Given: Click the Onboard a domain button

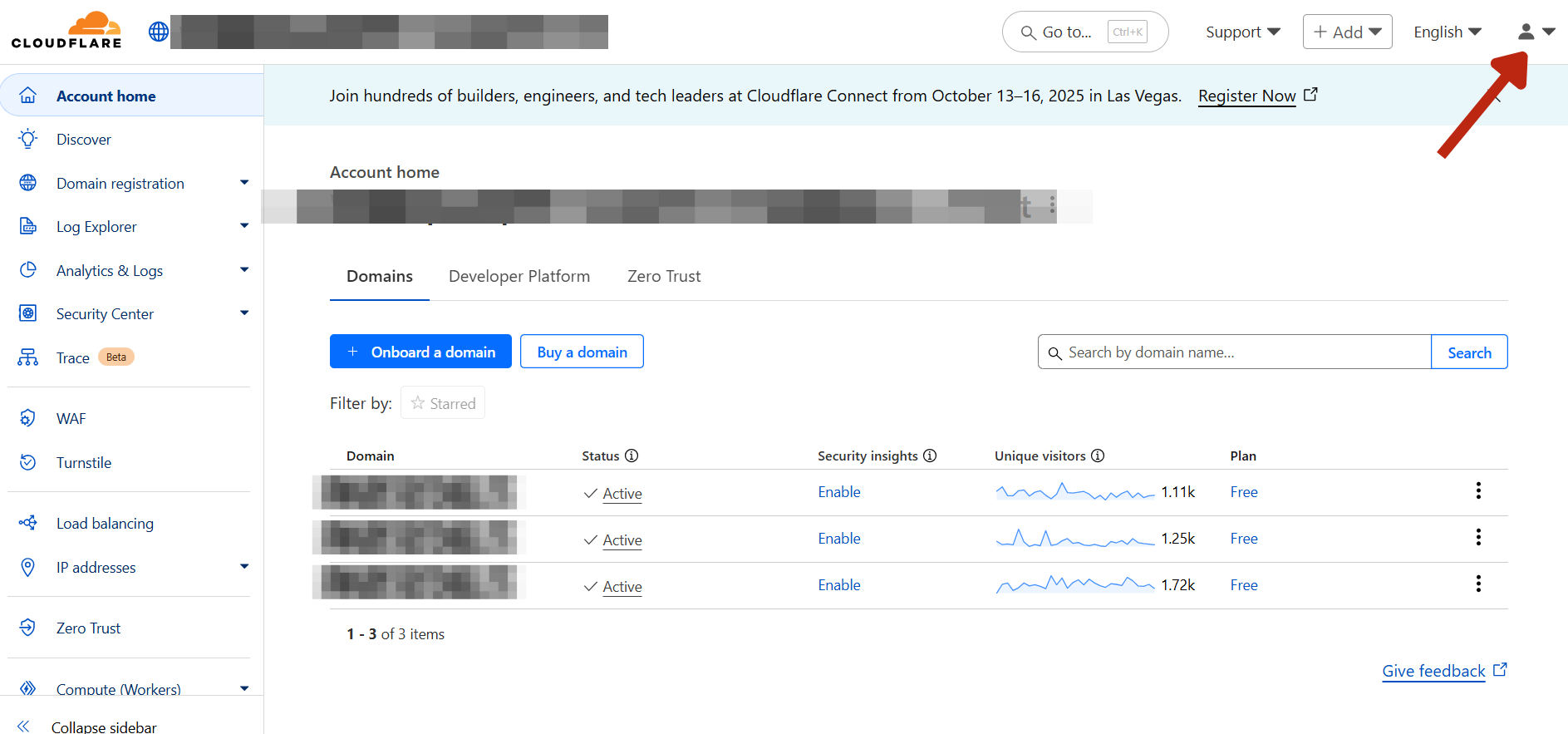Looking at the screenshot, I should 420,352.
